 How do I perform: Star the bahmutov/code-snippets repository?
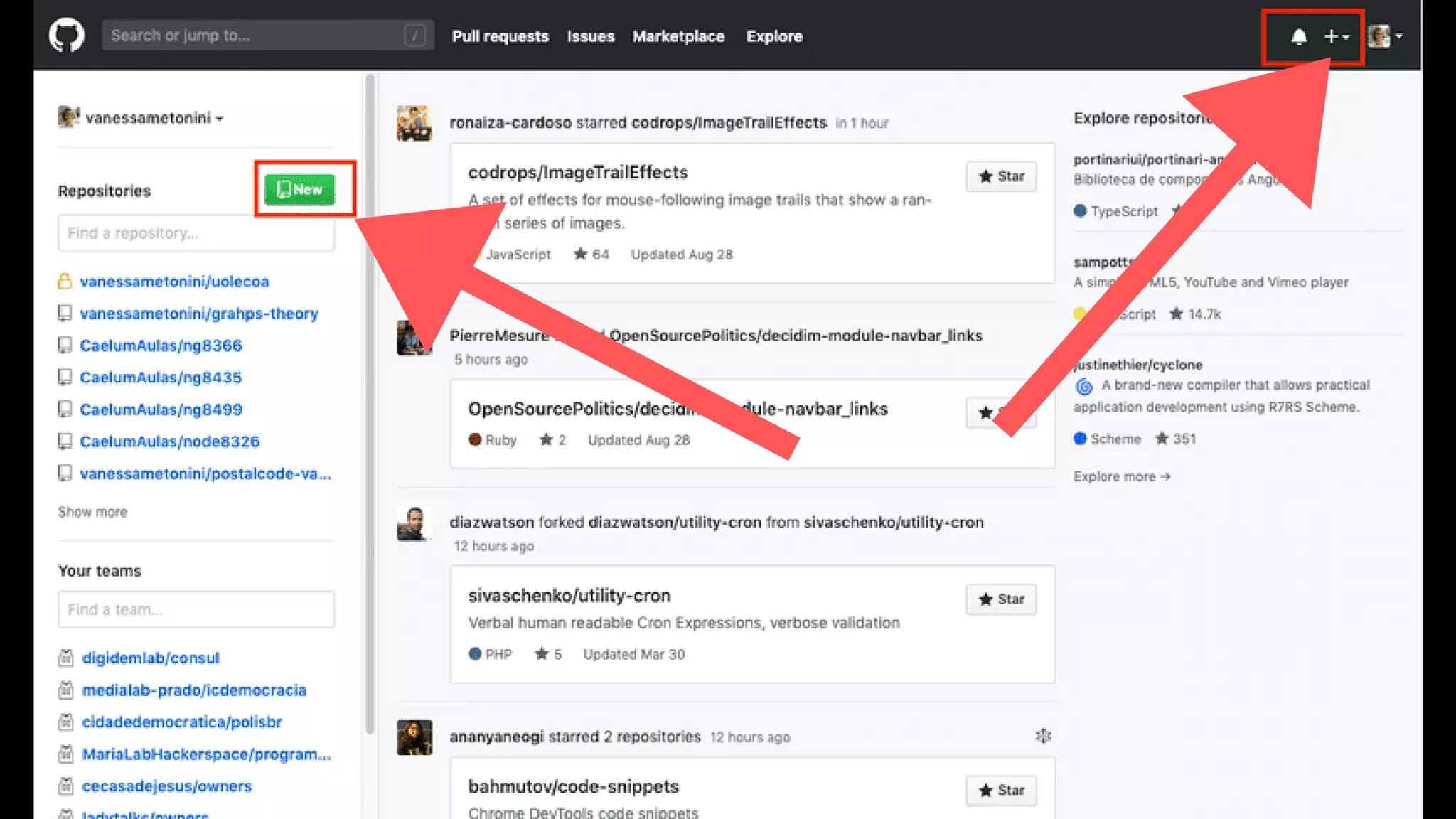1001,790
